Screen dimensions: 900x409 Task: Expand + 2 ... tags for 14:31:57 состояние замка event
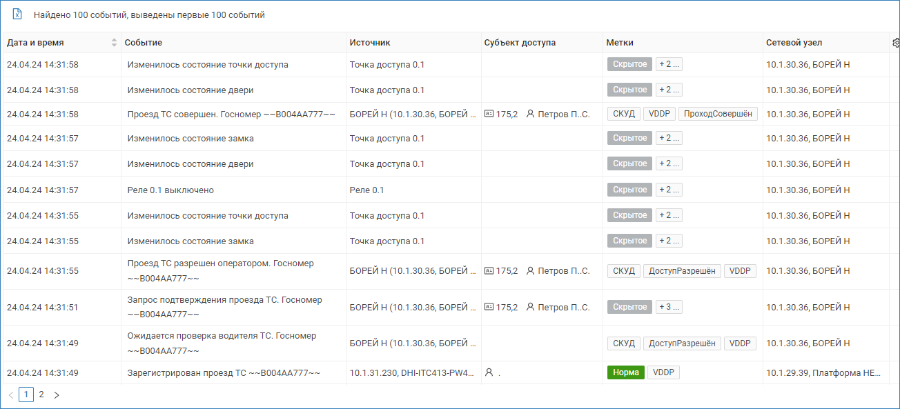pyautogui.click(x=669, y=138)
